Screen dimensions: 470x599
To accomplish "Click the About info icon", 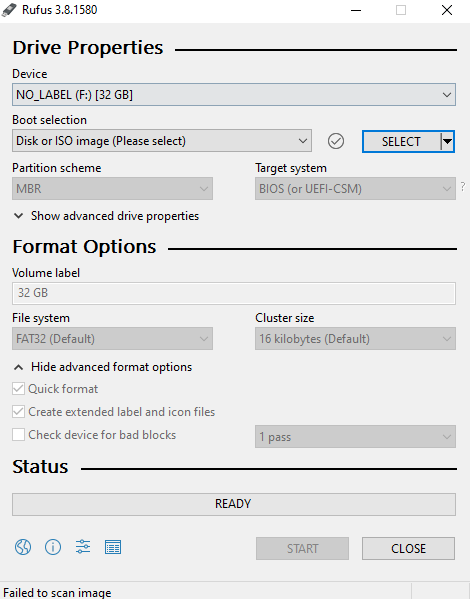I will coord(53,547).
